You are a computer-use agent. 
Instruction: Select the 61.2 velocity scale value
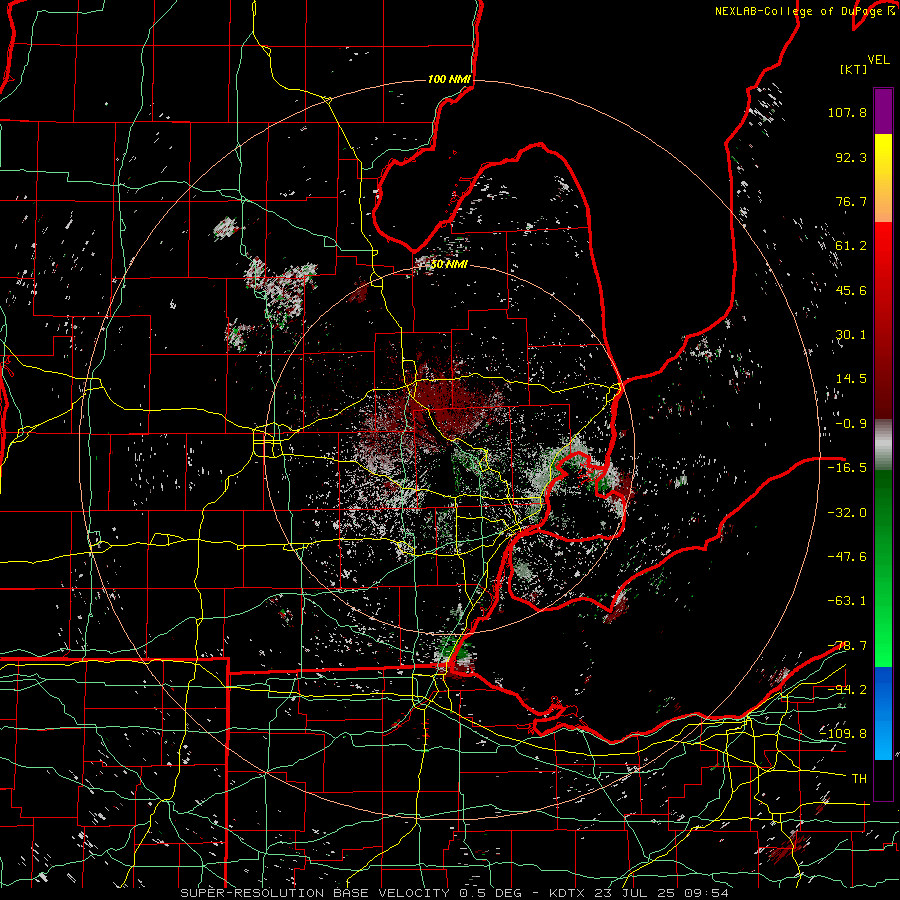click(x=851, y=246)
